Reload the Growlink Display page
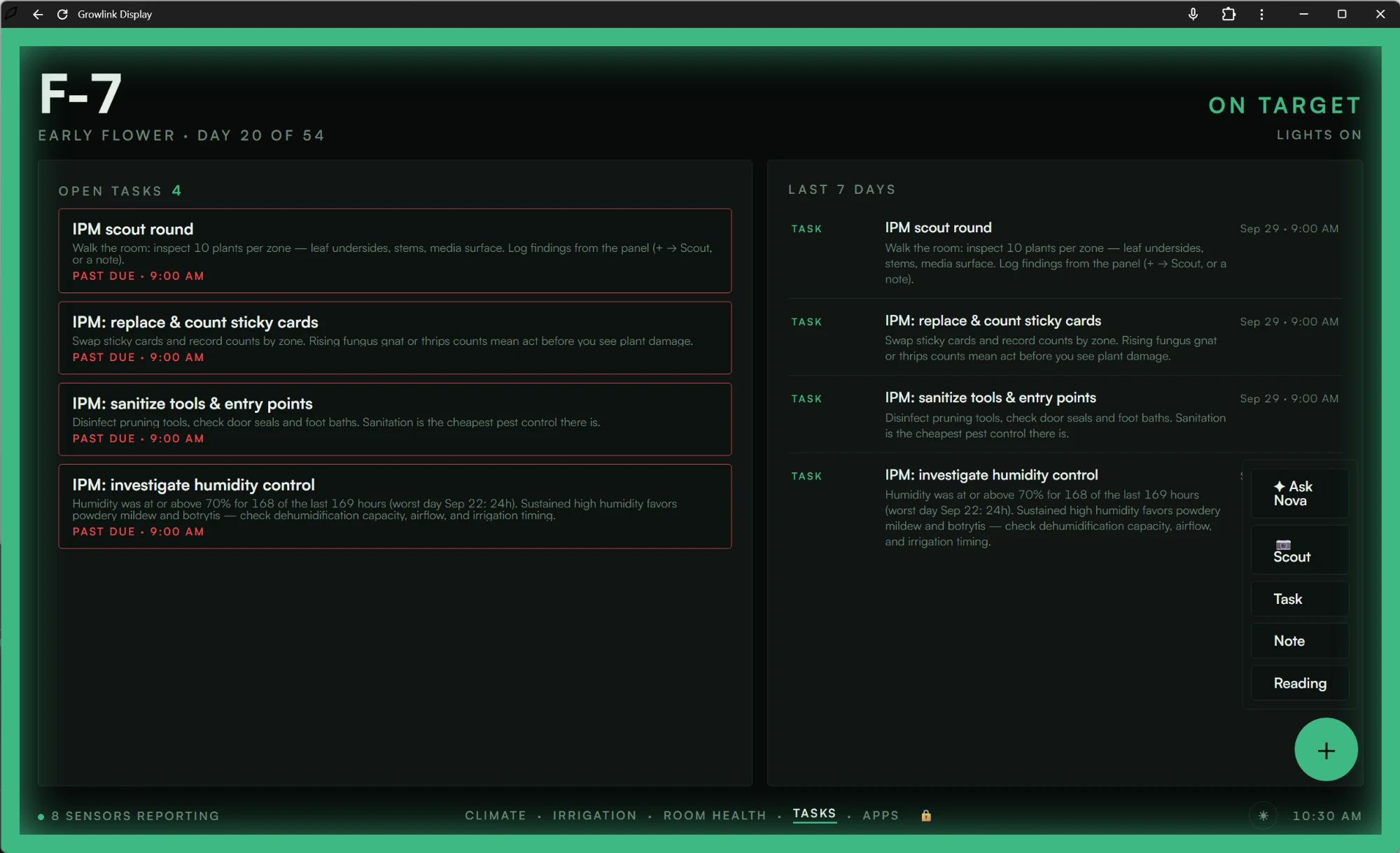1400x853 pixels. click(x=62, y=14)
